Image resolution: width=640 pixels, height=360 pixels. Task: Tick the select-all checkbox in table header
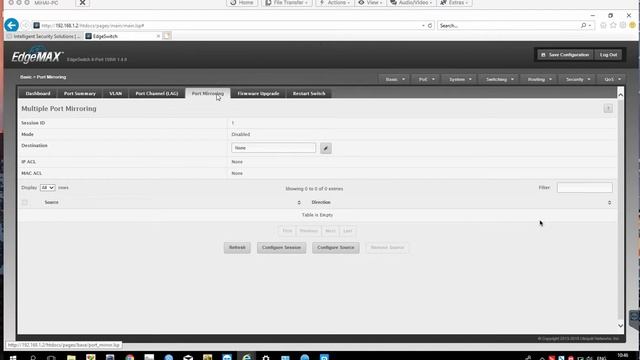coord(25,202)
